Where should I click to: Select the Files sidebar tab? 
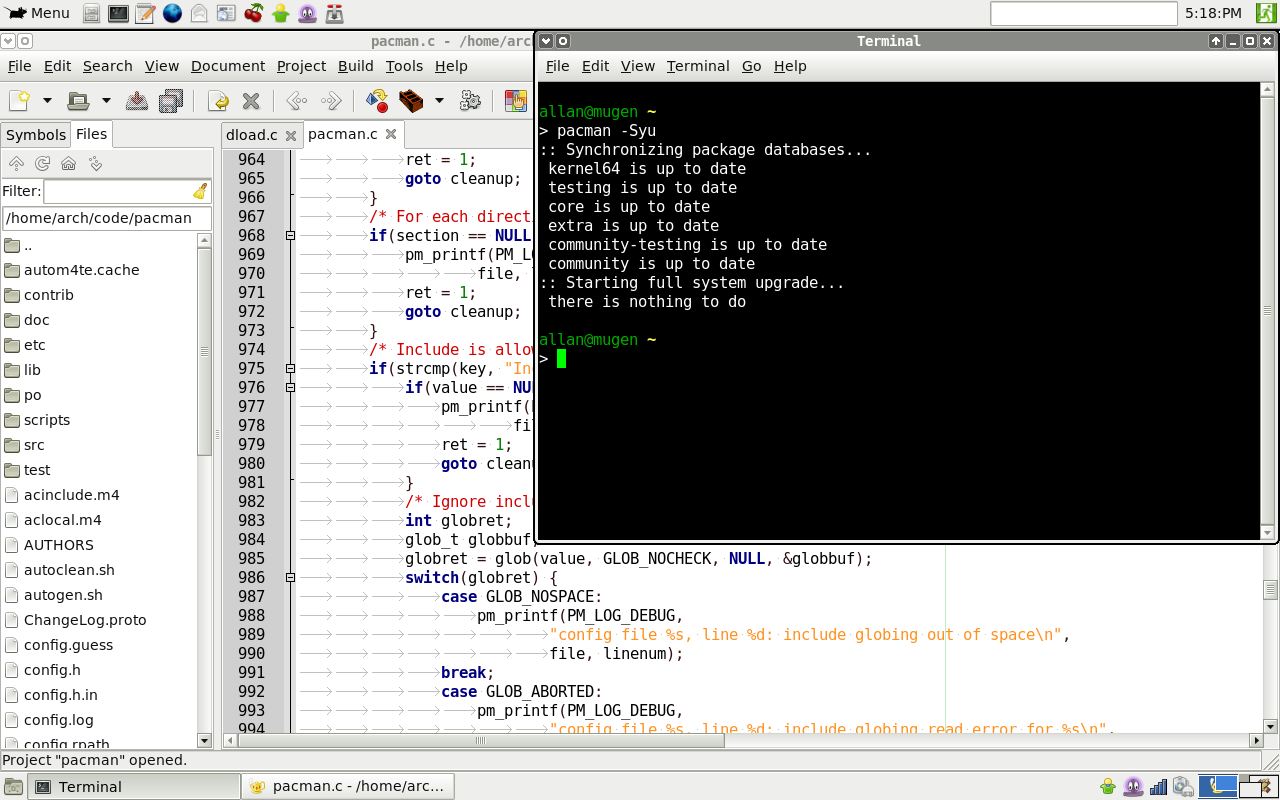pos(92,134)
